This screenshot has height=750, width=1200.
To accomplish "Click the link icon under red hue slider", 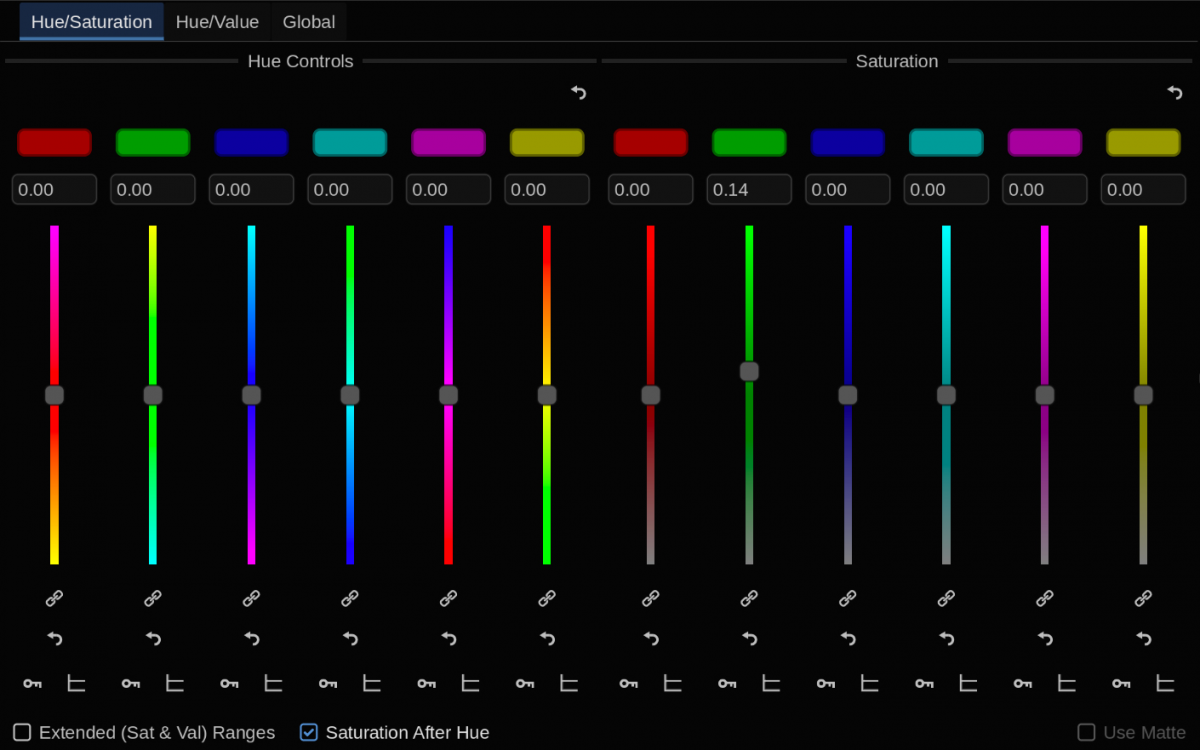I will pyautogui.click(x=54, y=598).
